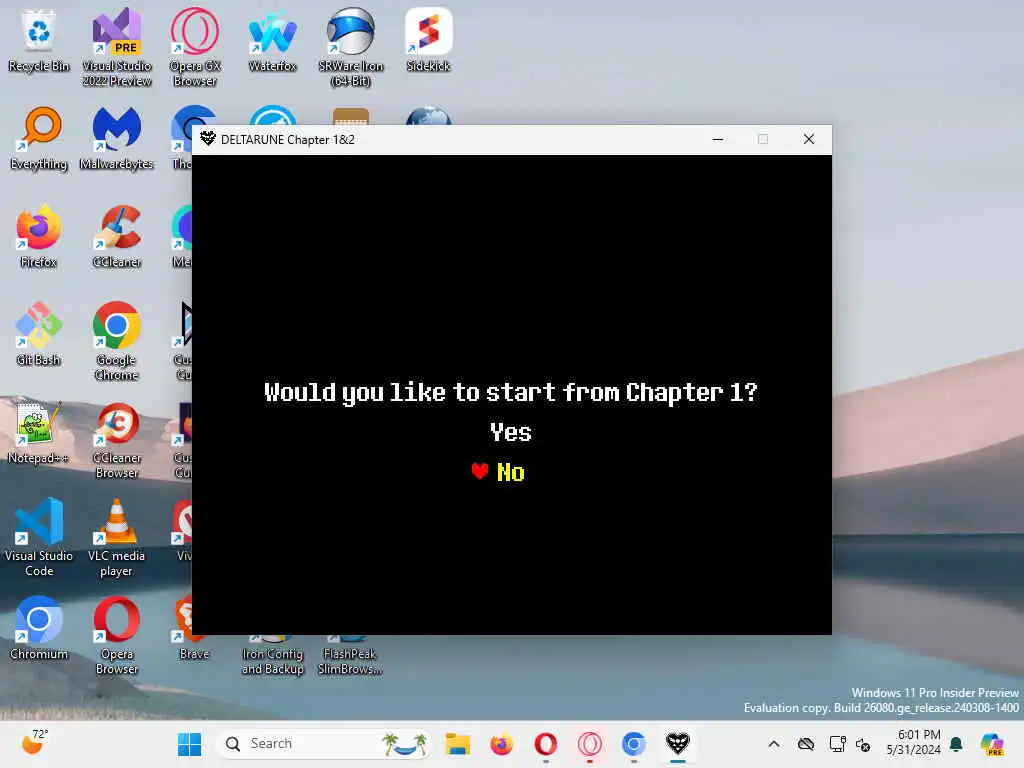Click the red heart cursor beside No
This screenshot has height=768, width=1024.
coord(480,471)
